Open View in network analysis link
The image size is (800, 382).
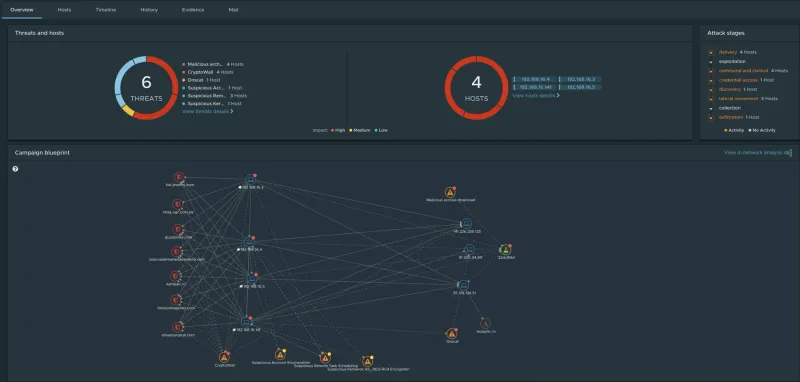758,152
